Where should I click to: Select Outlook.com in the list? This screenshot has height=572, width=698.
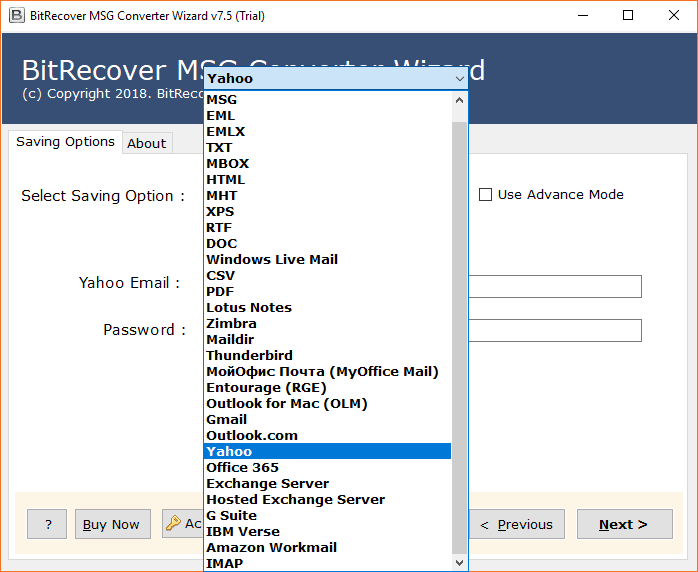pos(327,435)
